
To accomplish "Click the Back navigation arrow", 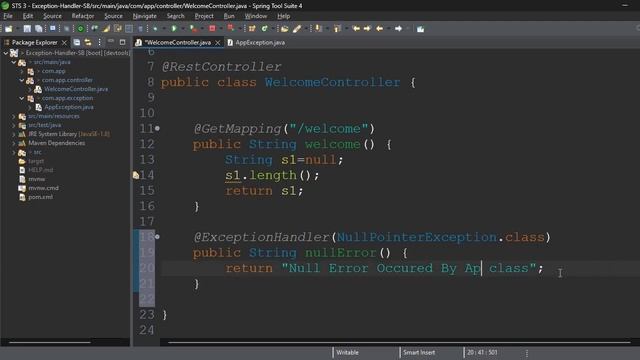I will coord(380,29).
